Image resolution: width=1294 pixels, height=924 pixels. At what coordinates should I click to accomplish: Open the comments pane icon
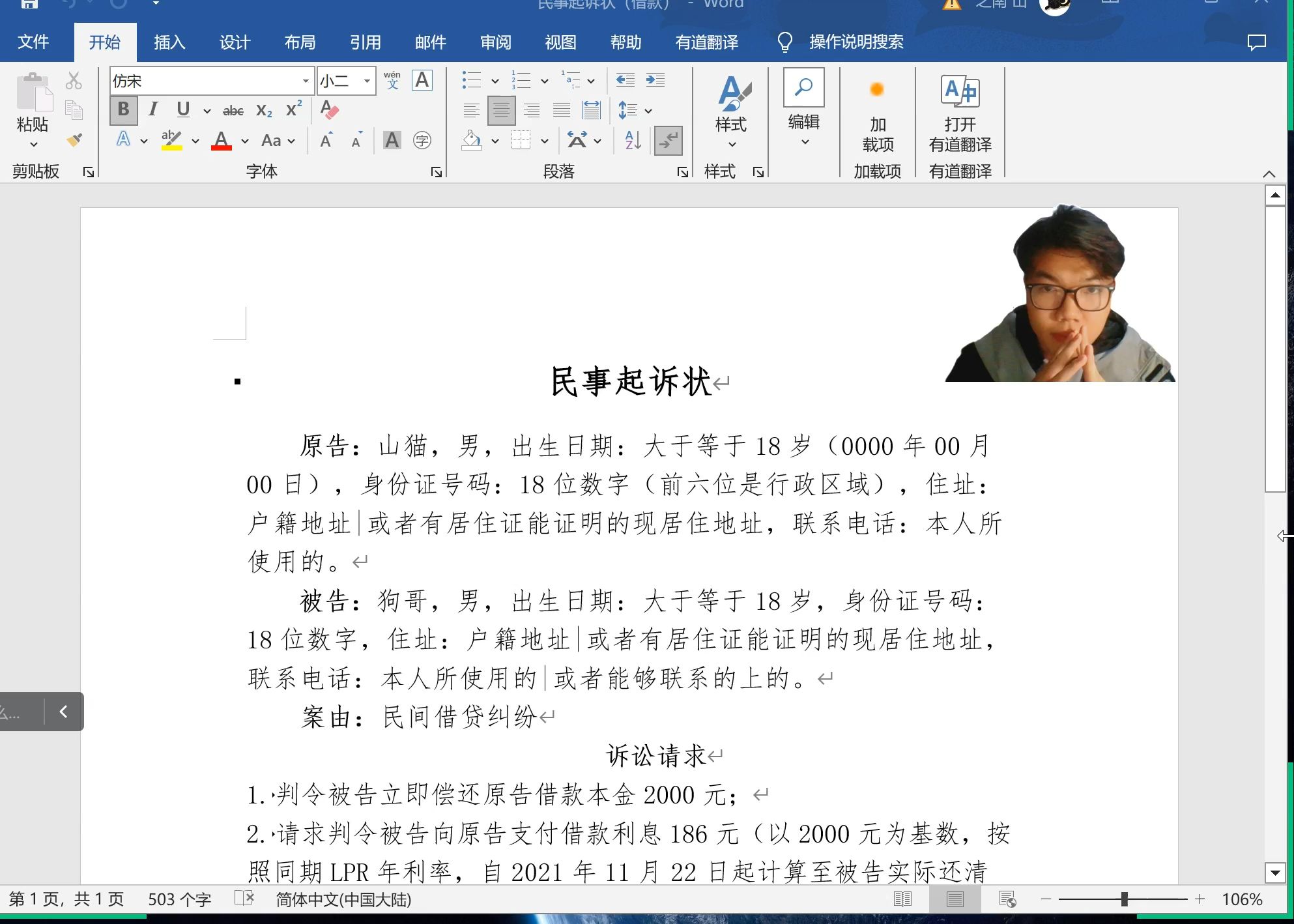coord(1256,42)
